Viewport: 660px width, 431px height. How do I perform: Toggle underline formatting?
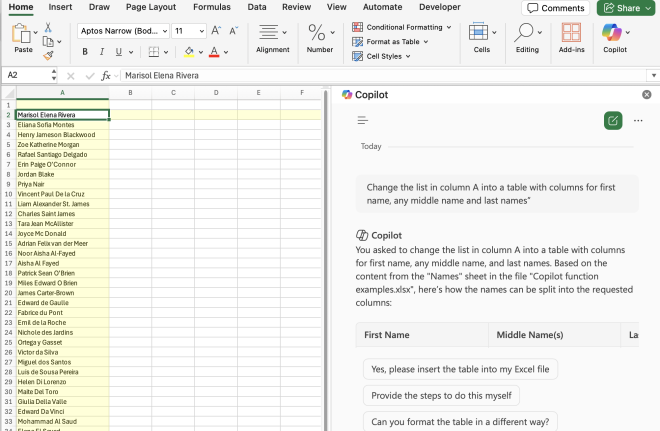pyautogui.click(x=118, y=52)
